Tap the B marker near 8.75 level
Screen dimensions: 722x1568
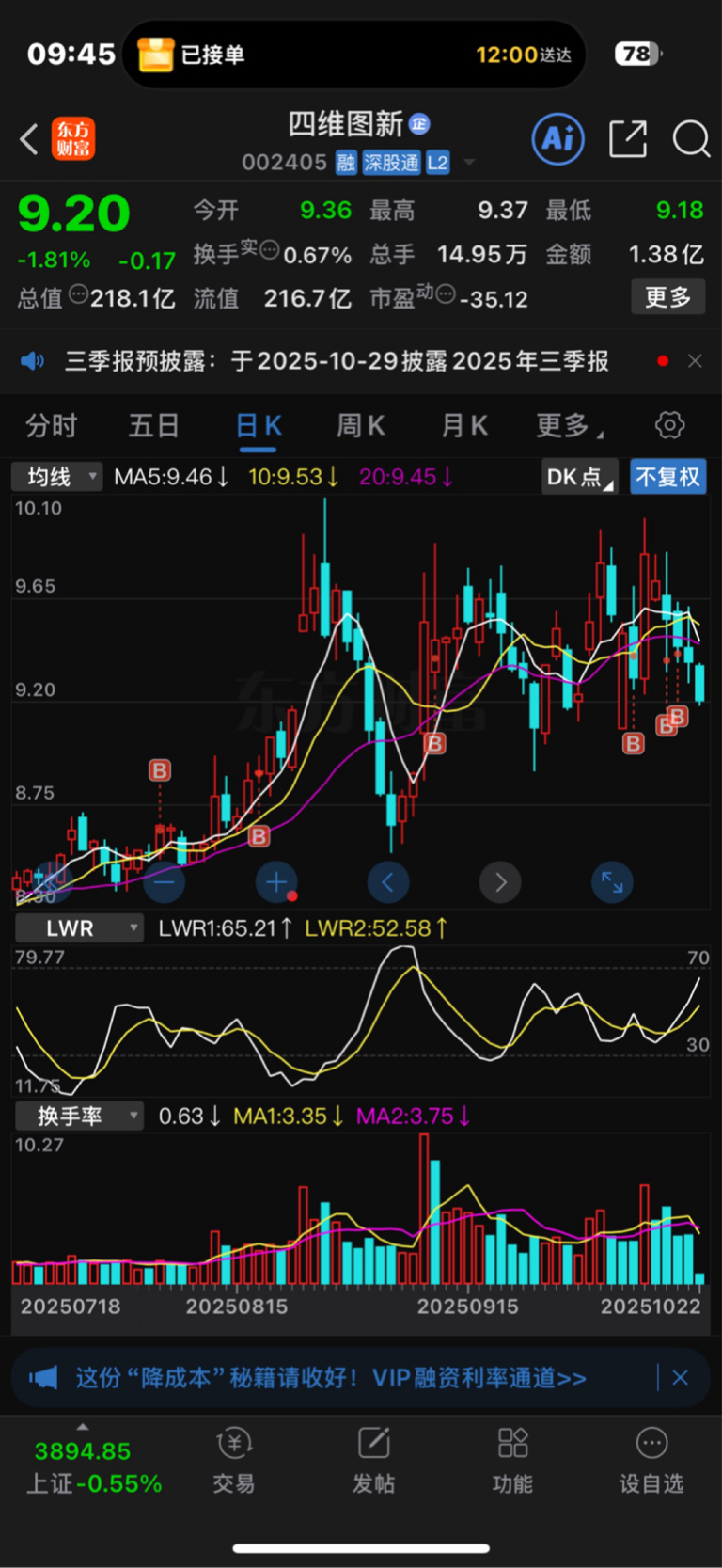160,770
